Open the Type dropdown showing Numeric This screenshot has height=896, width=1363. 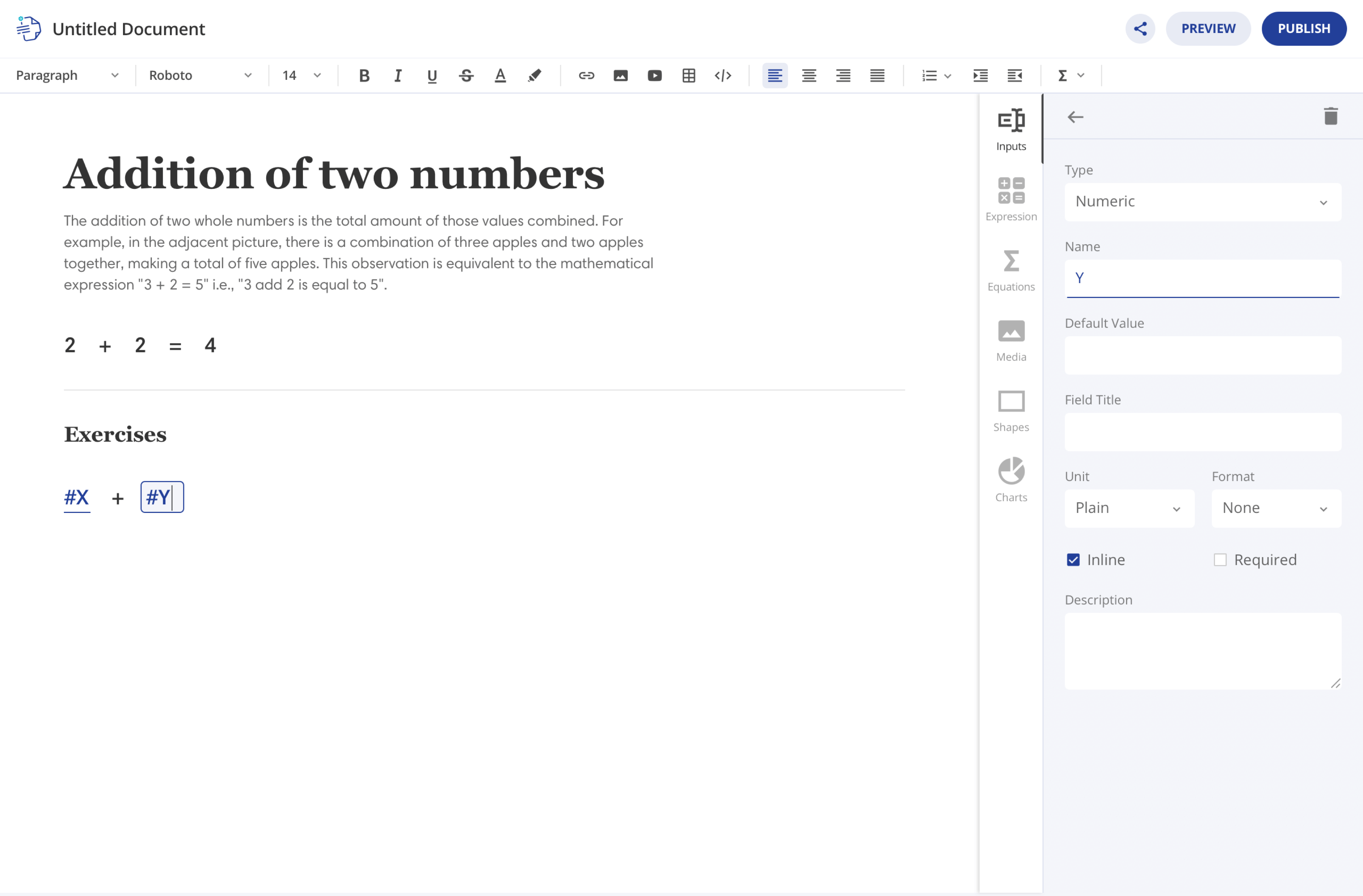click(1201, 202)
